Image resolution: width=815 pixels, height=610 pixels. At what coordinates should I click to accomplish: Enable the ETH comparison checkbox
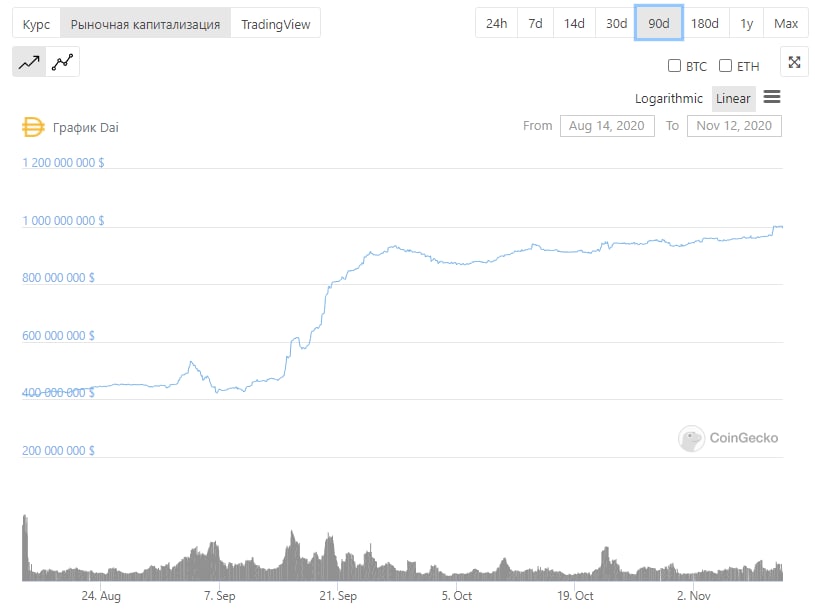pos(725,65)
